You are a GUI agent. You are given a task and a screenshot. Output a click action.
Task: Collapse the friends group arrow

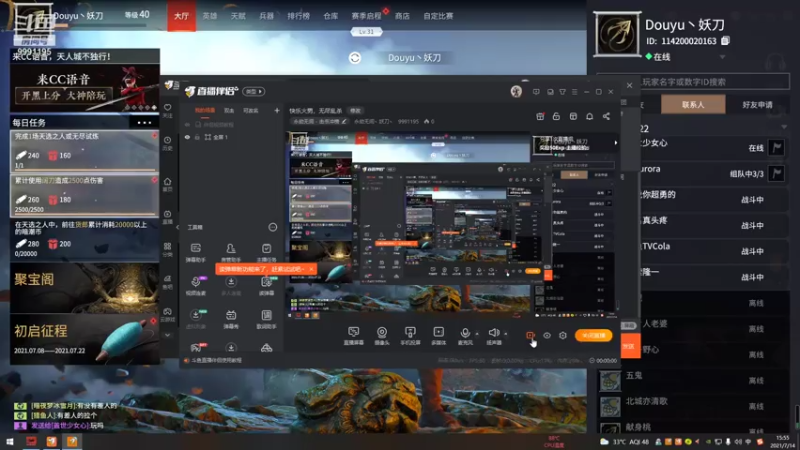point(784,127)
